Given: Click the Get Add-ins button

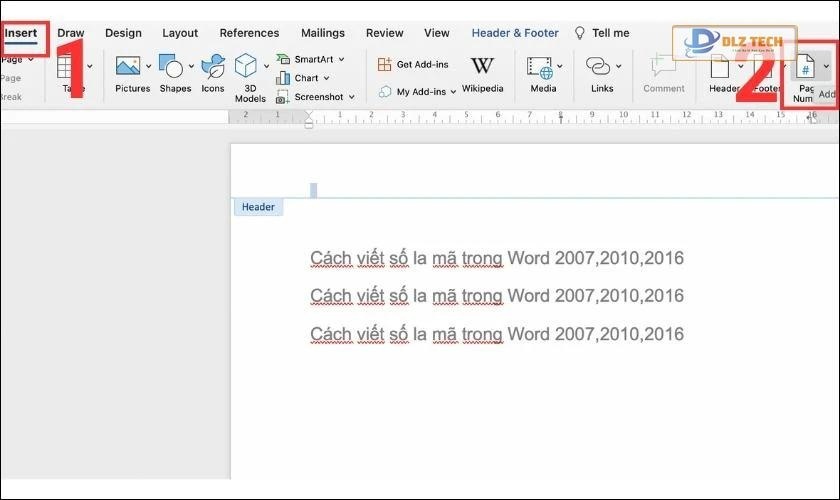Looking at the screenshot, I should [x=414, y=64].
